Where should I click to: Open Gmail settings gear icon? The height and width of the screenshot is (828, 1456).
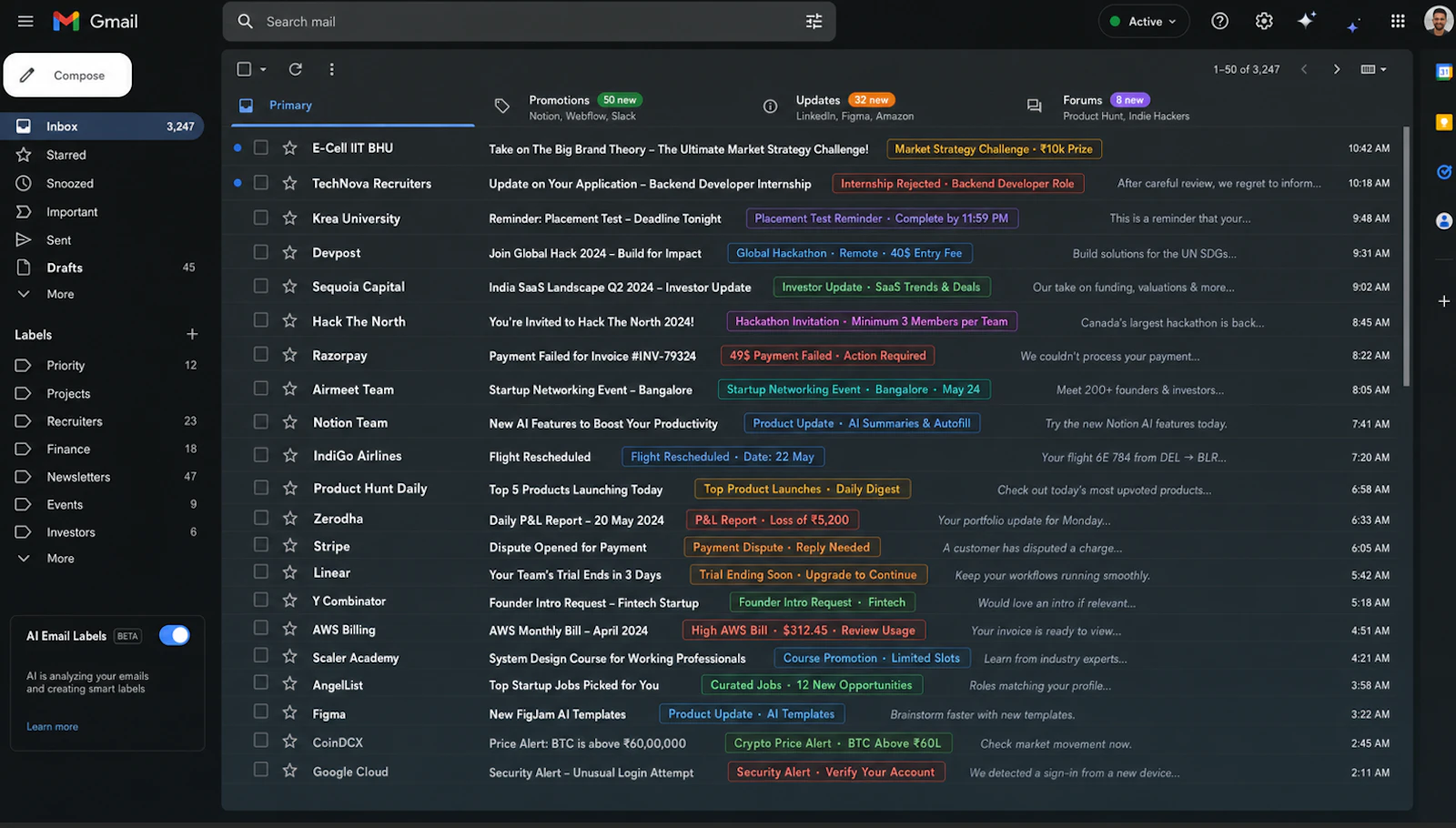1264,21
